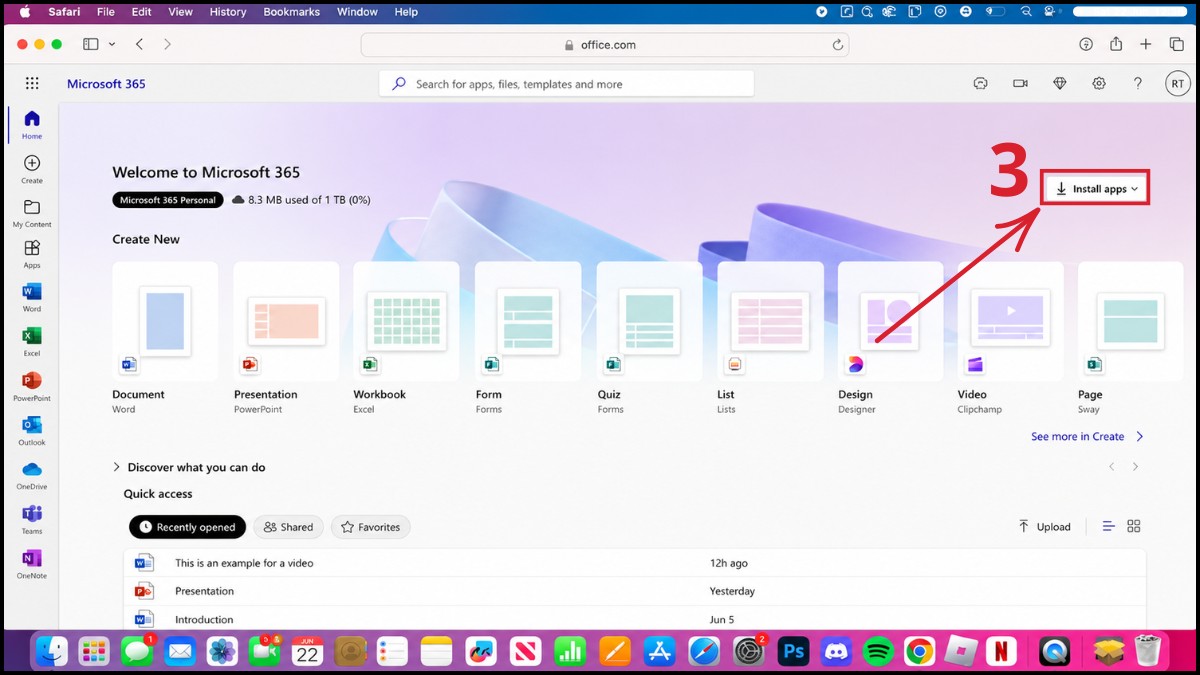
Task: Open the Microsoft 365 app launcher grid
Action: pyautogui.click(x=32, y=84)
